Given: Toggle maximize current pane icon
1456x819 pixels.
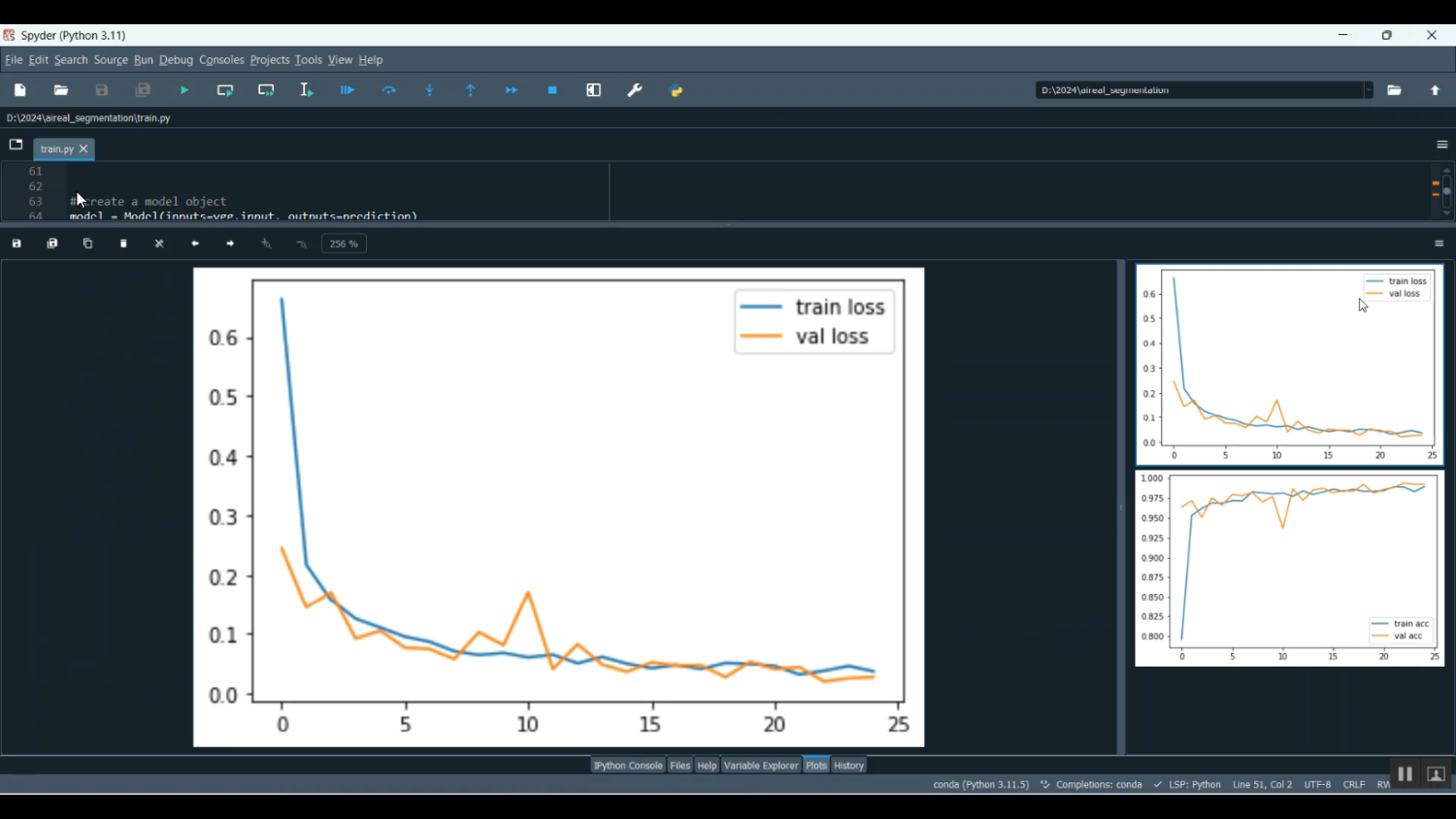Looking at the screenshot, I should click(594, 90).
